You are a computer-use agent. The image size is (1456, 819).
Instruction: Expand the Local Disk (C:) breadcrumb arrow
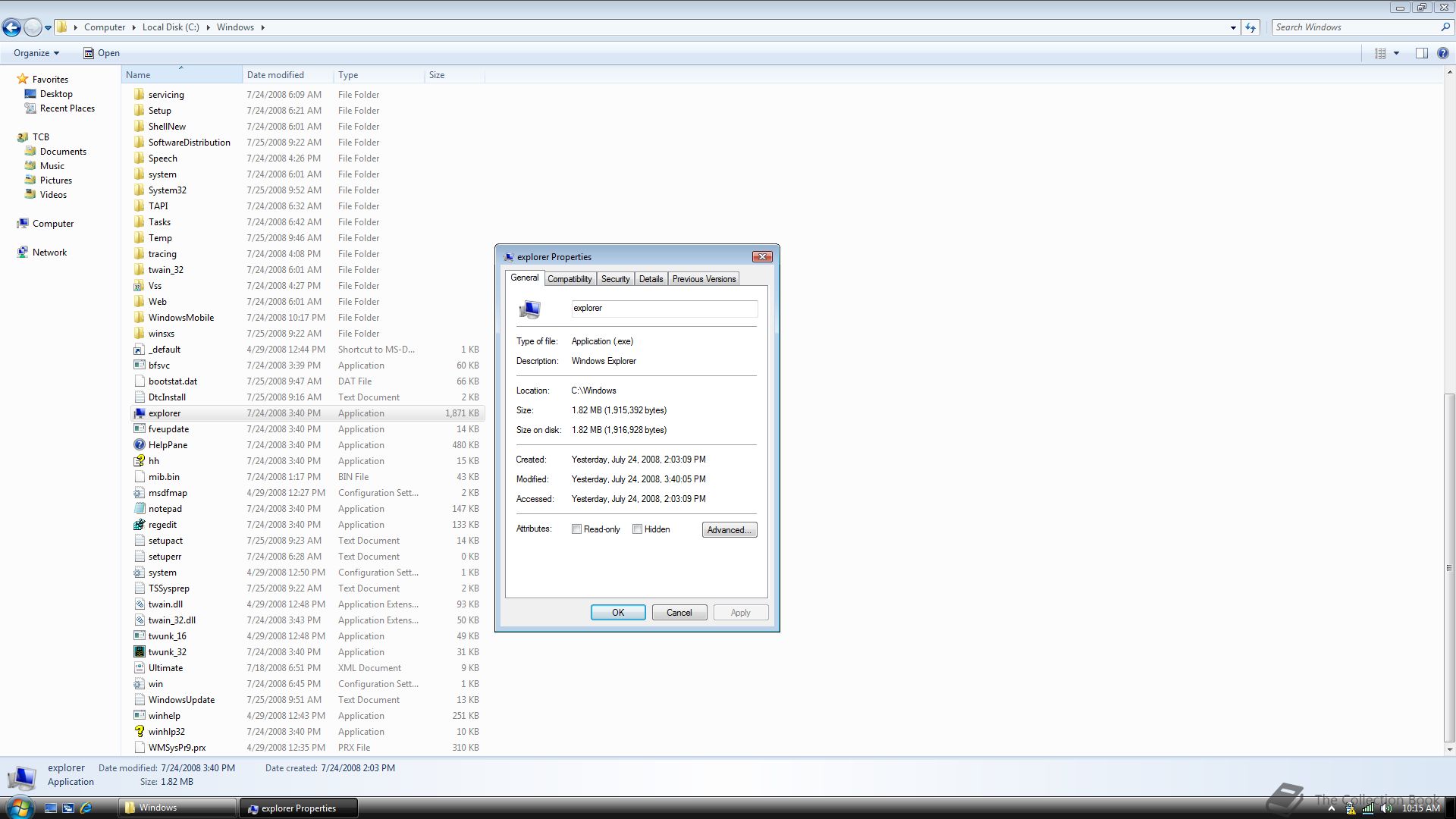coord(209,27)
